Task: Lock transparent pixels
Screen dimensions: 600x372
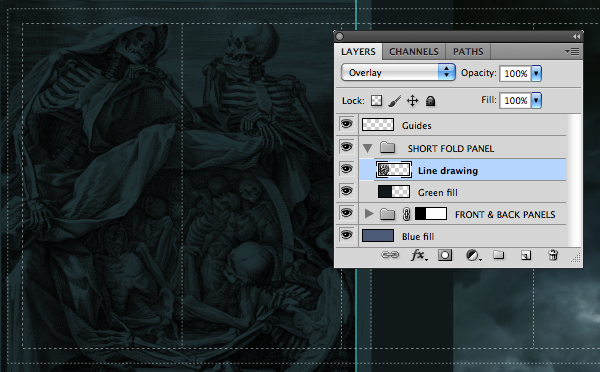Action: pos(377,101)
